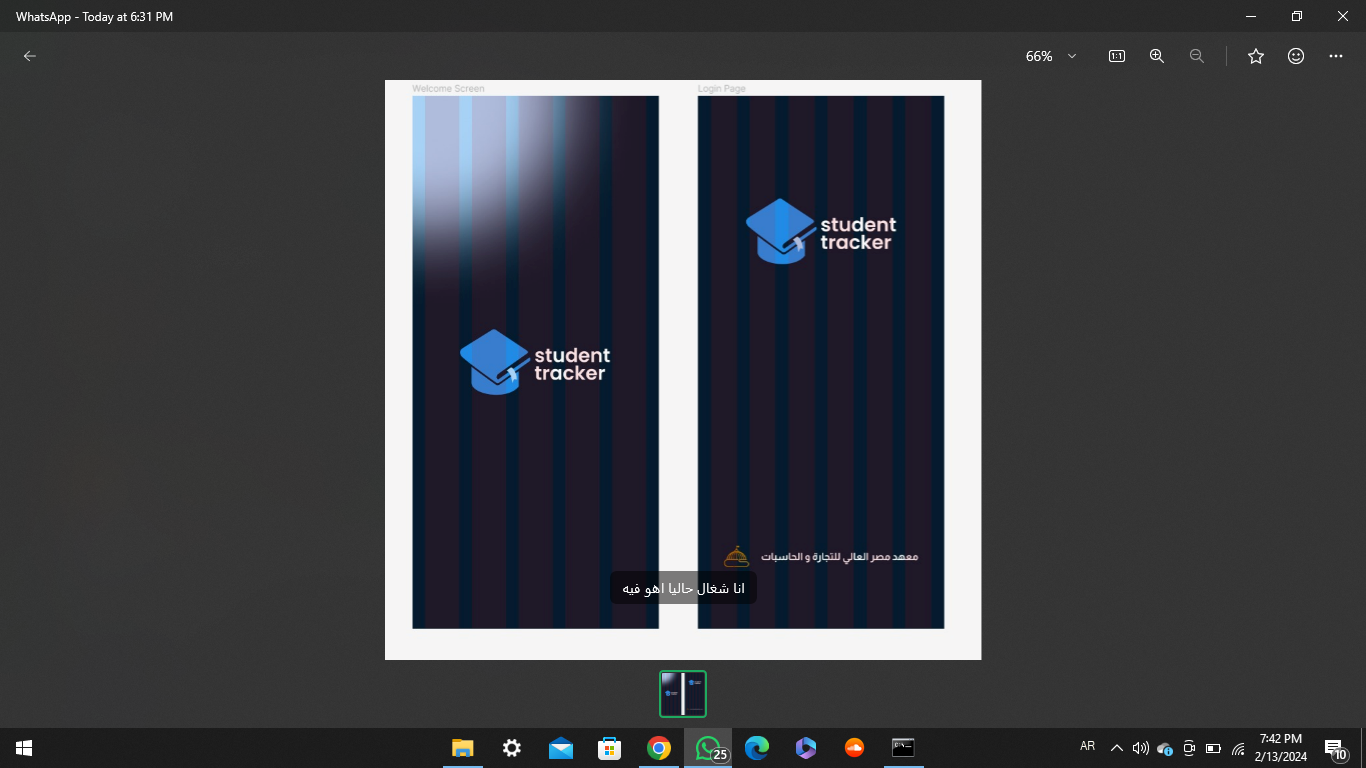Image resolution: width=1366 pixels, height=768 pixels.
Task: Open the volume control speaker icon
Action: click(1141, 748)
